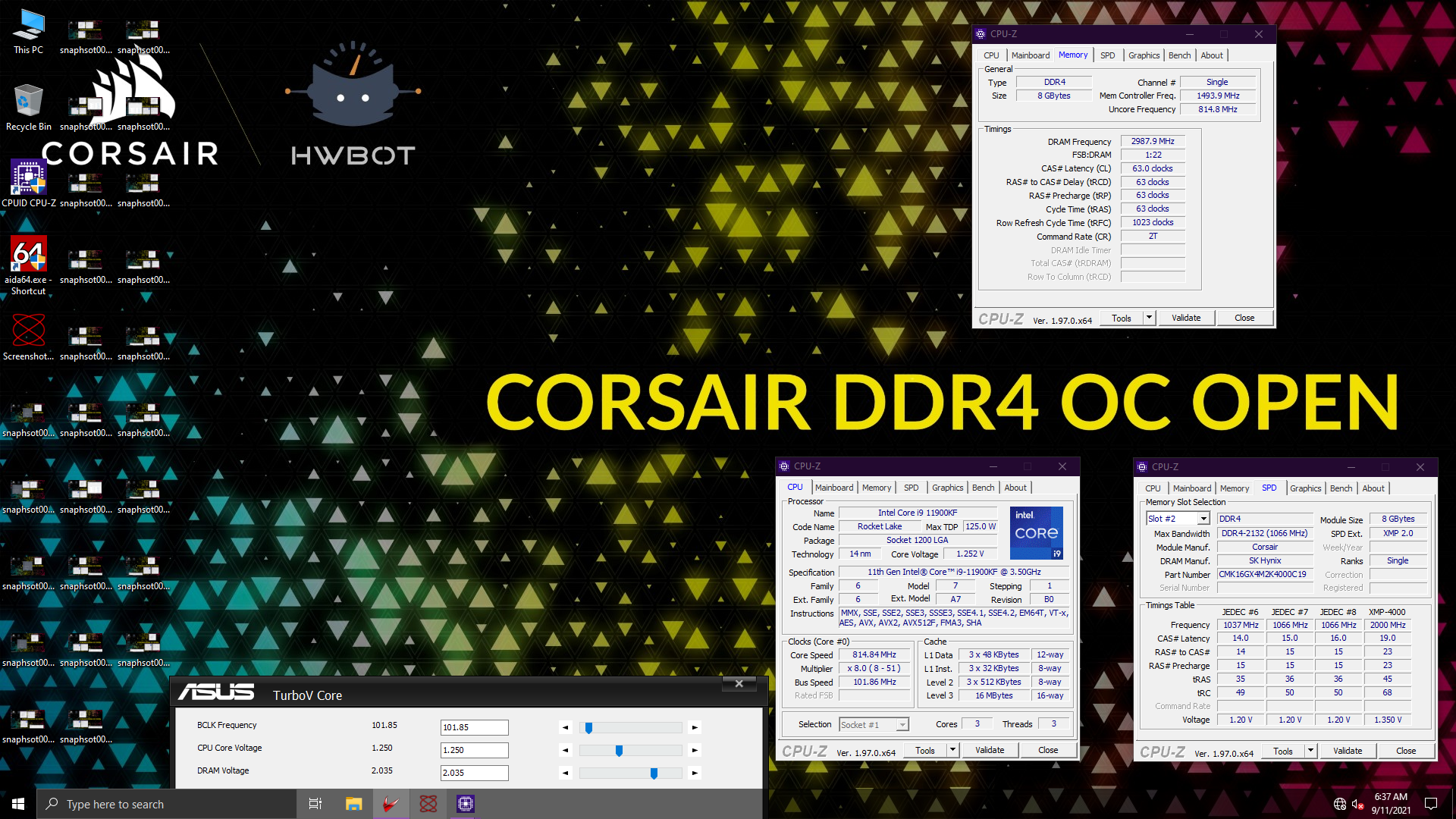Select the CPU-Z taskbar icon
Image resolution: width=1456 pixels, height=819 pixels.
coord(466,804)
